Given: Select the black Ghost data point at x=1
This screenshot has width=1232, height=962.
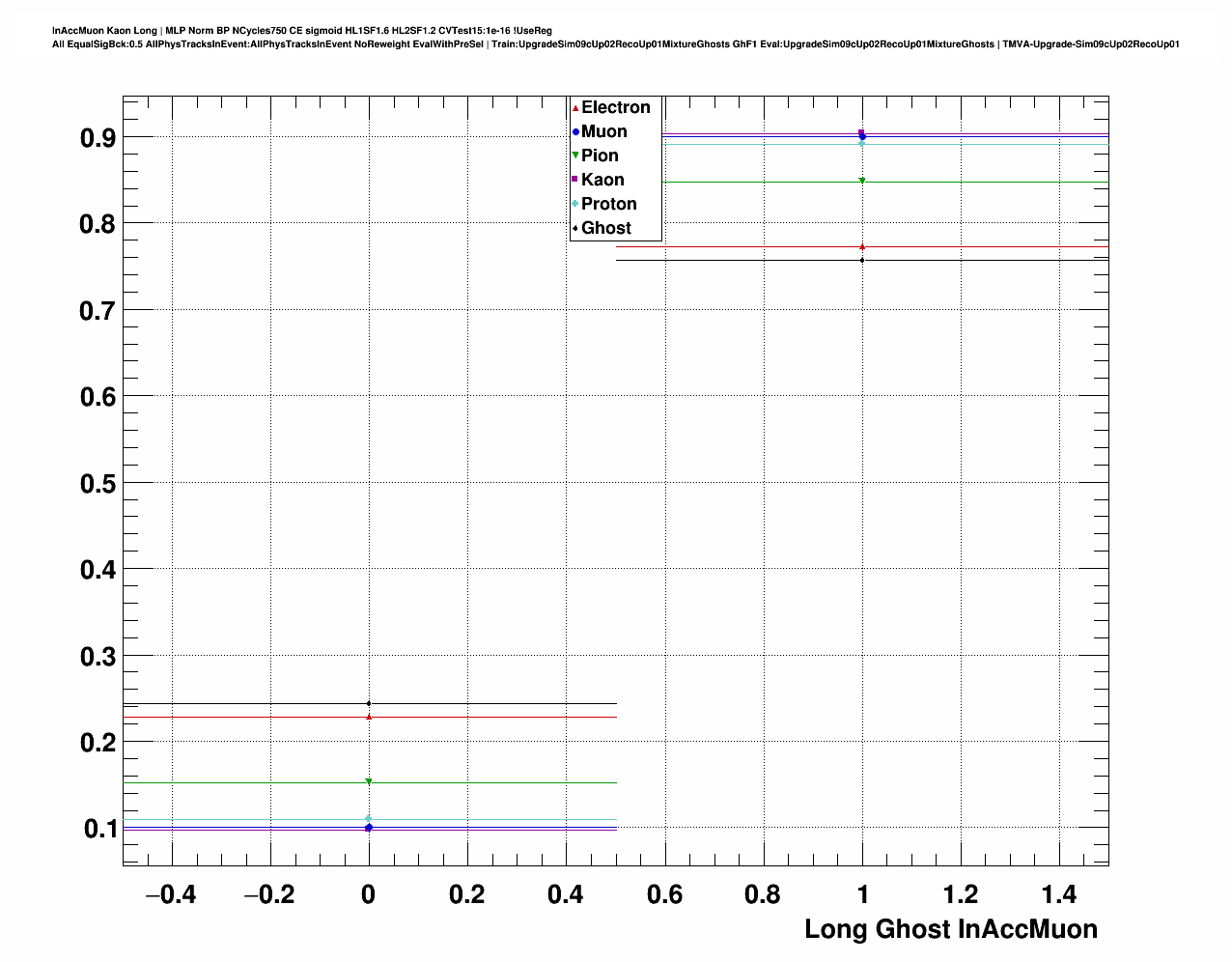Looking at the screenshot, I should click(x=862, y=260).
